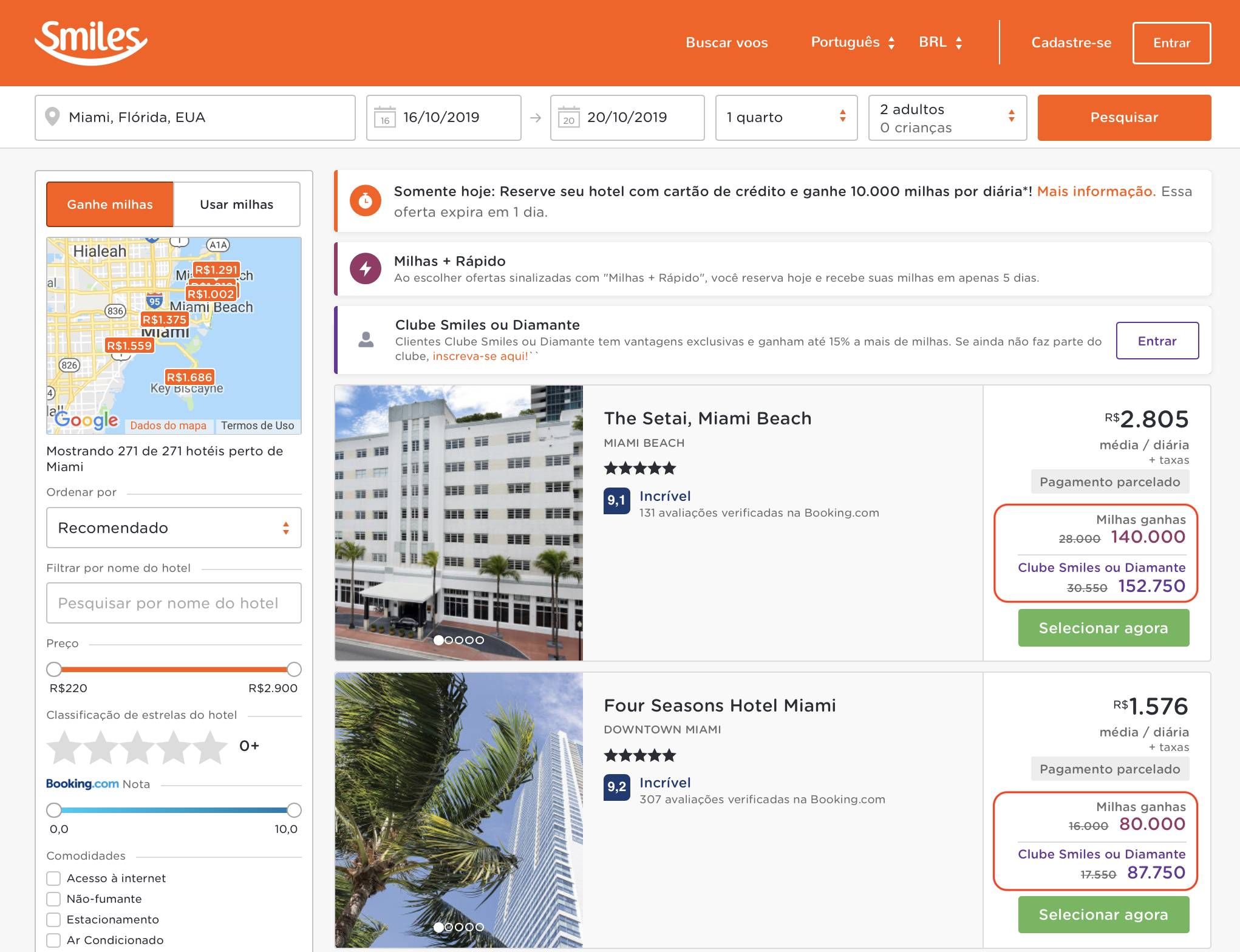This screenshot has height=952, width=1240.
Task: Open the Recomendado sort dropdown
Action: (174, 528)
